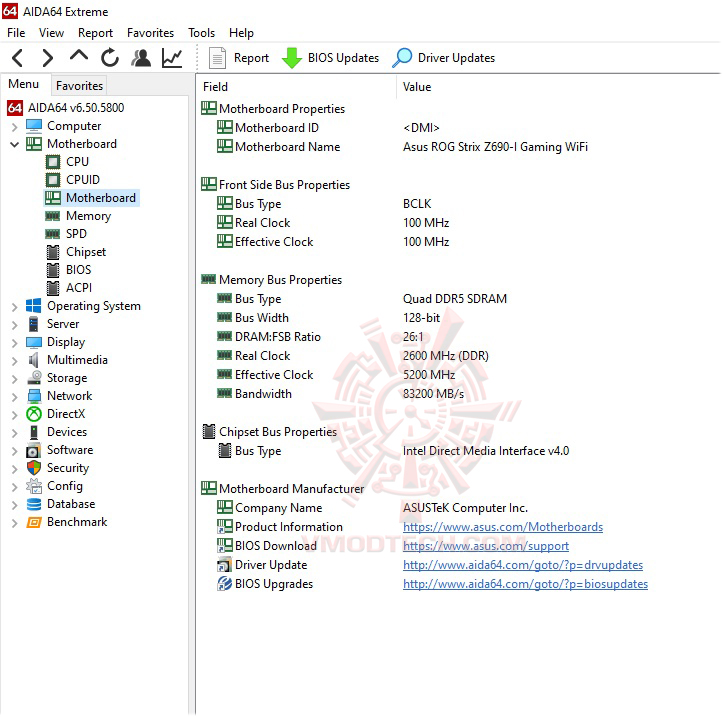The height and width of the screenshot is (717, 723).
Task: Click the Storage drive icon
Action: 34,378
